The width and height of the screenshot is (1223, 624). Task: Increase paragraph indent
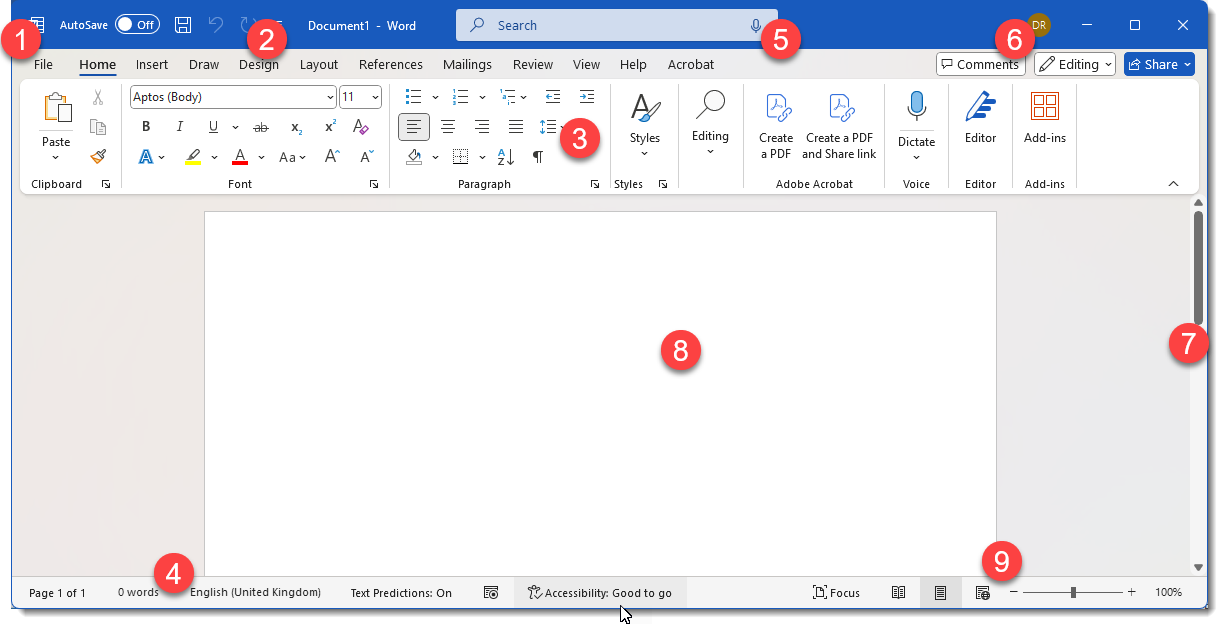tap(587, 97)
